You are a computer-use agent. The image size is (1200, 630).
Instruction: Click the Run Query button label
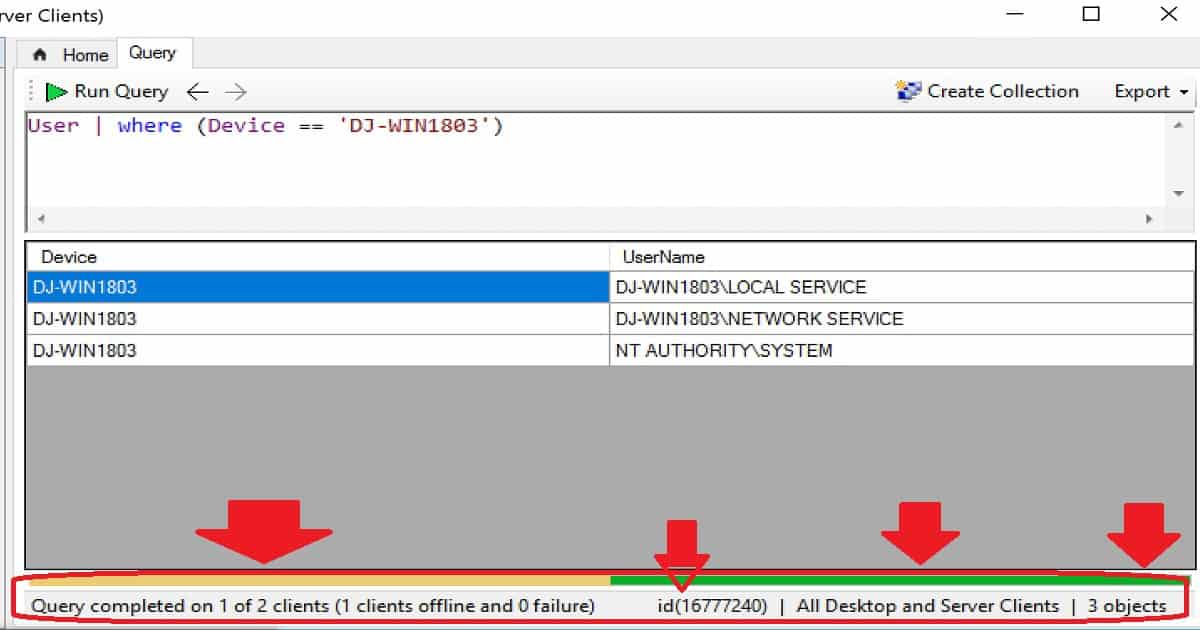pyautogui.click(x=121, y=92)
